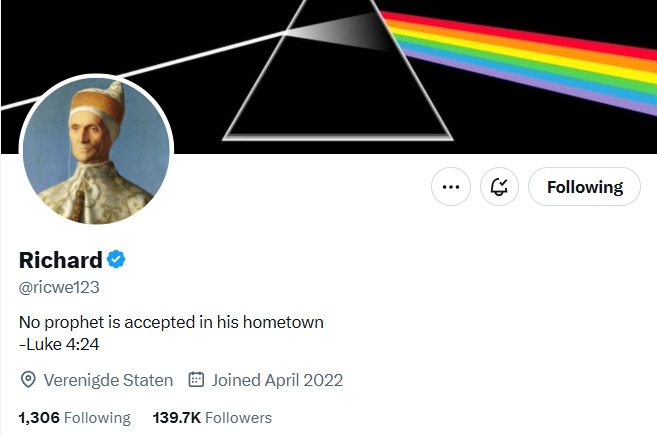View the 139.7K Followers list
657x436 pixels.
pyautogui.click(x=212, y=418)
